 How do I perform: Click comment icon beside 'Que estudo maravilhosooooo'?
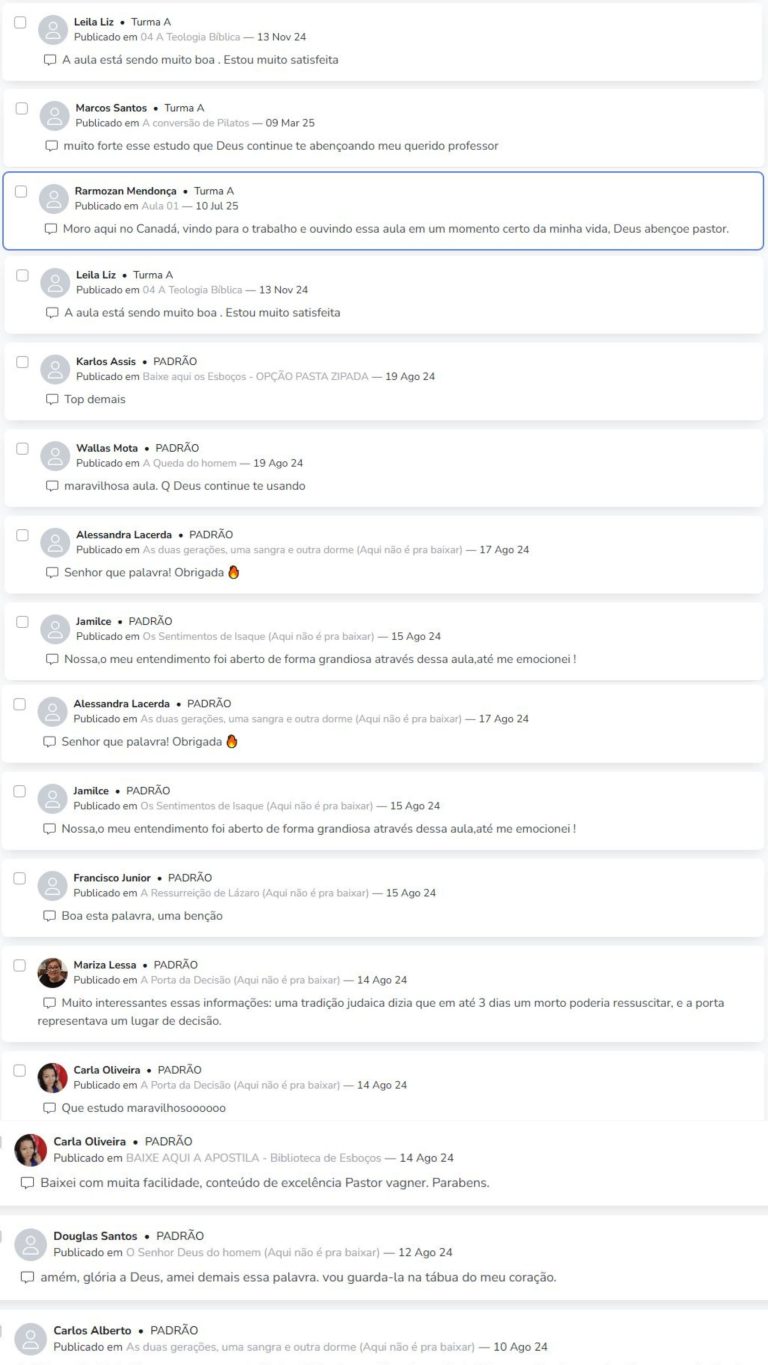point(49,1108)
